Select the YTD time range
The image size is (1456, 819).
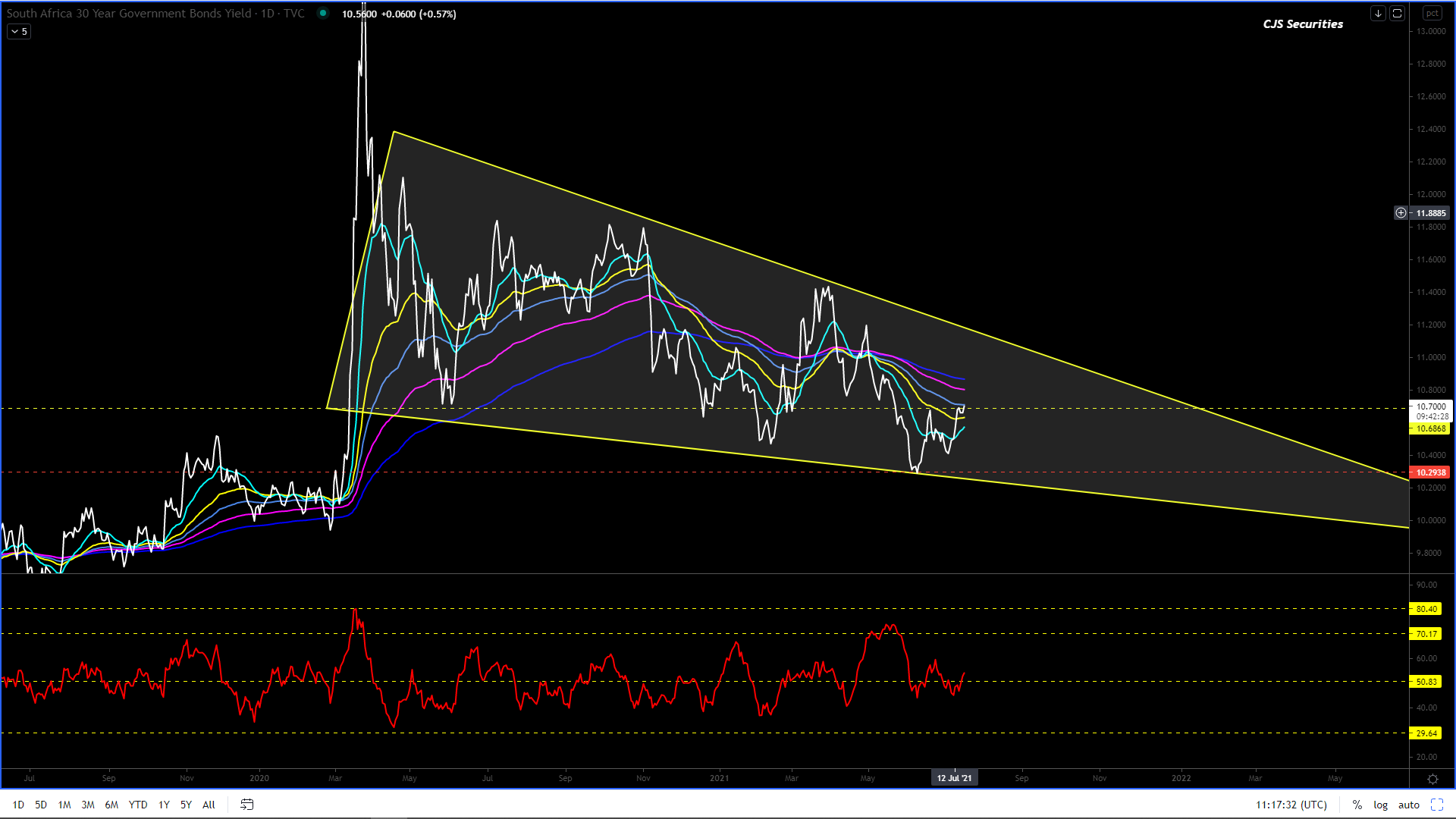pyautogui.click(x=137, y=805)
